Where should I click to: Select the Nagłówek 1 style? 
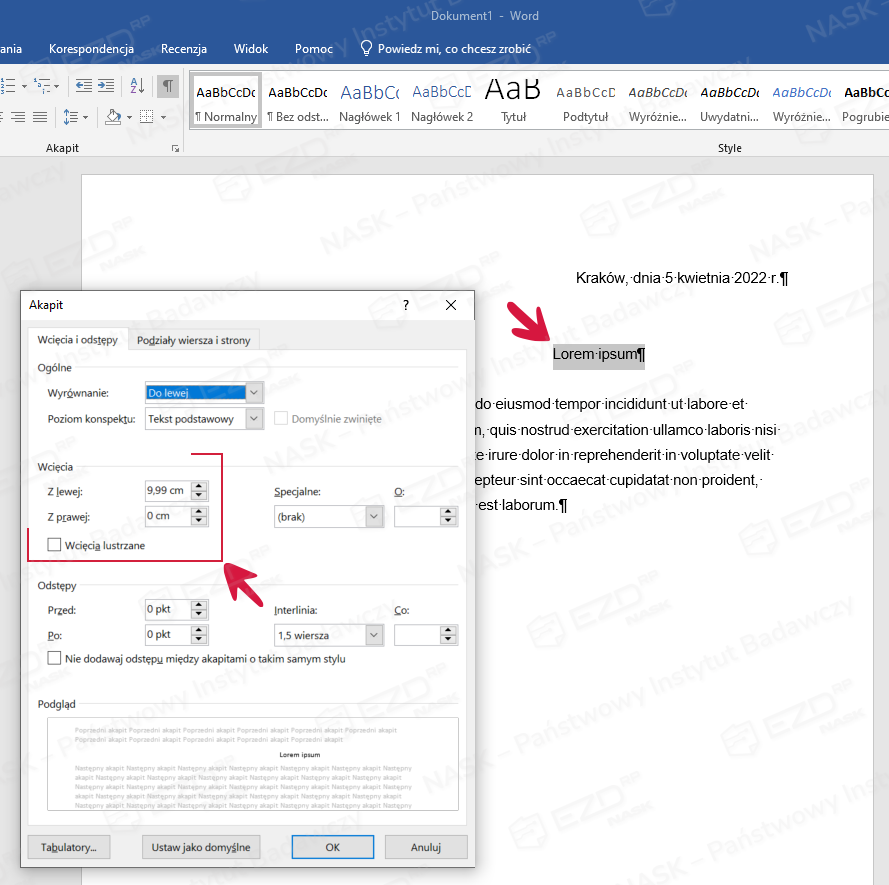click(x=370, y=102)
